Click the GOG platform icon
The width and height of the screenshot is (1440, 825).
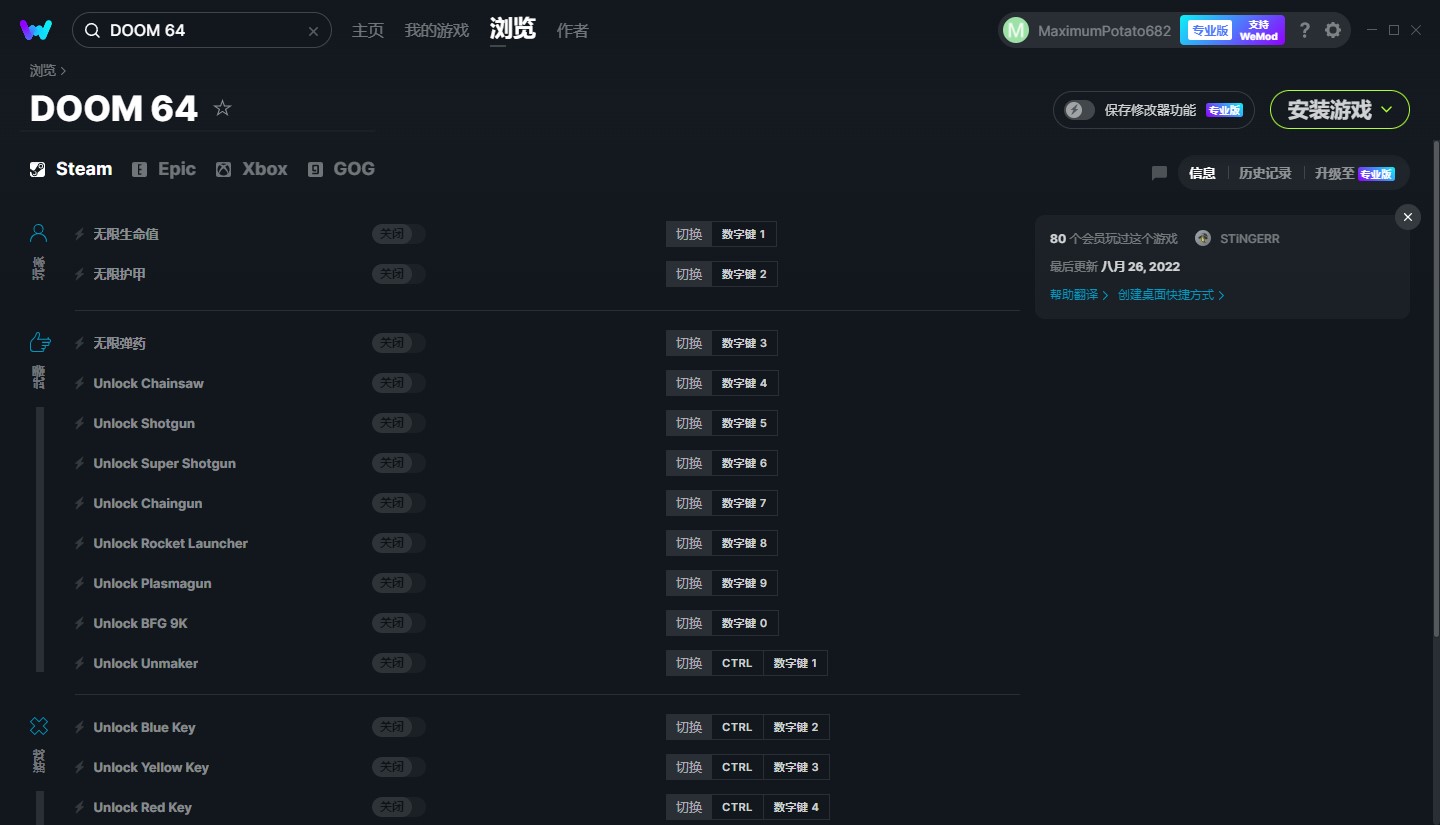coord(315,169)
